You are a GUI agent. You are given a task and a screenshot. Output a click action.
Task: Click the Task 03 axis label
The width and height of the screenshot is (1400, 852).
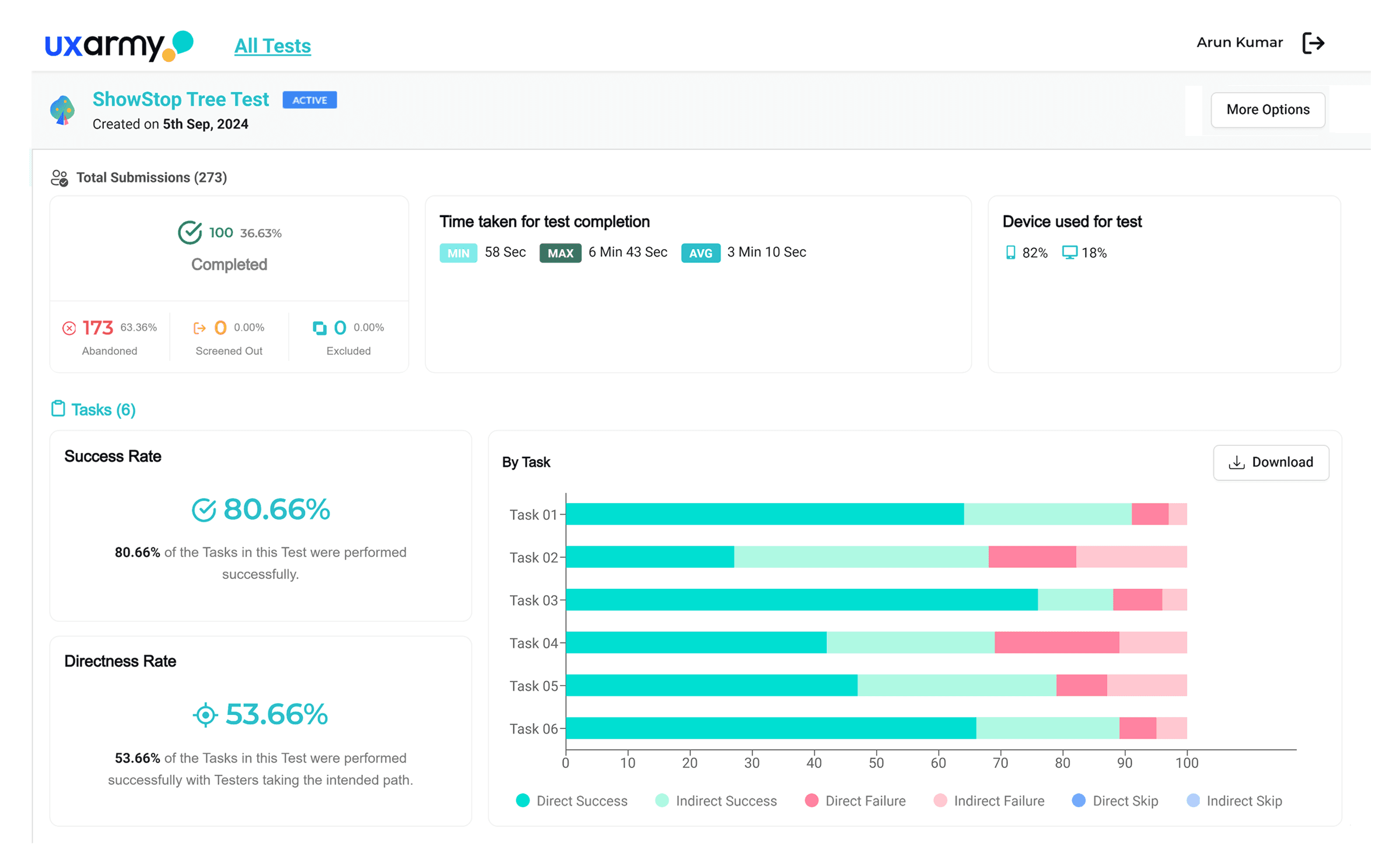click(x=533, y=600)
